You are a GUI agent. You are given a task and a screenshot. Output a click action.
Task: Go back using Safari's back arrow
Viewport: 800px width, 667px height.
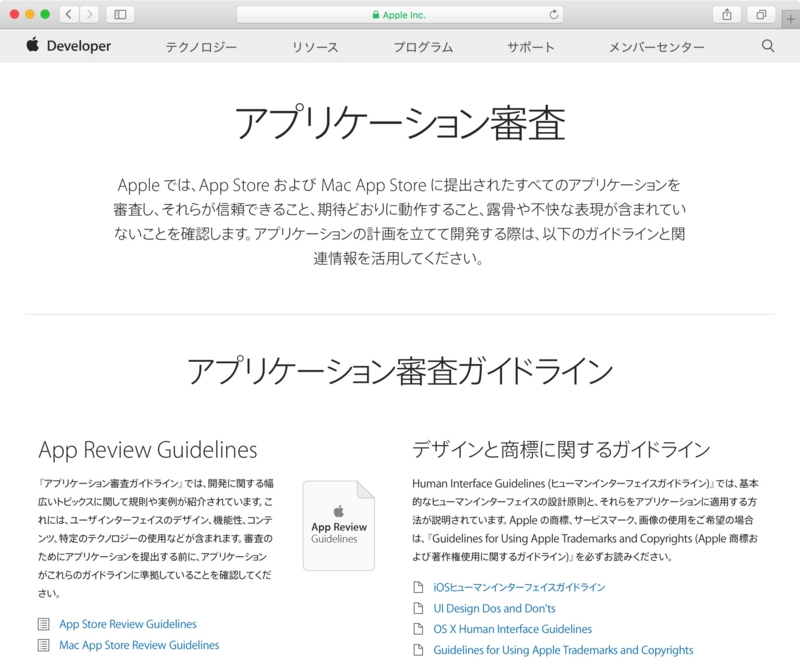[x=69, y=14]
